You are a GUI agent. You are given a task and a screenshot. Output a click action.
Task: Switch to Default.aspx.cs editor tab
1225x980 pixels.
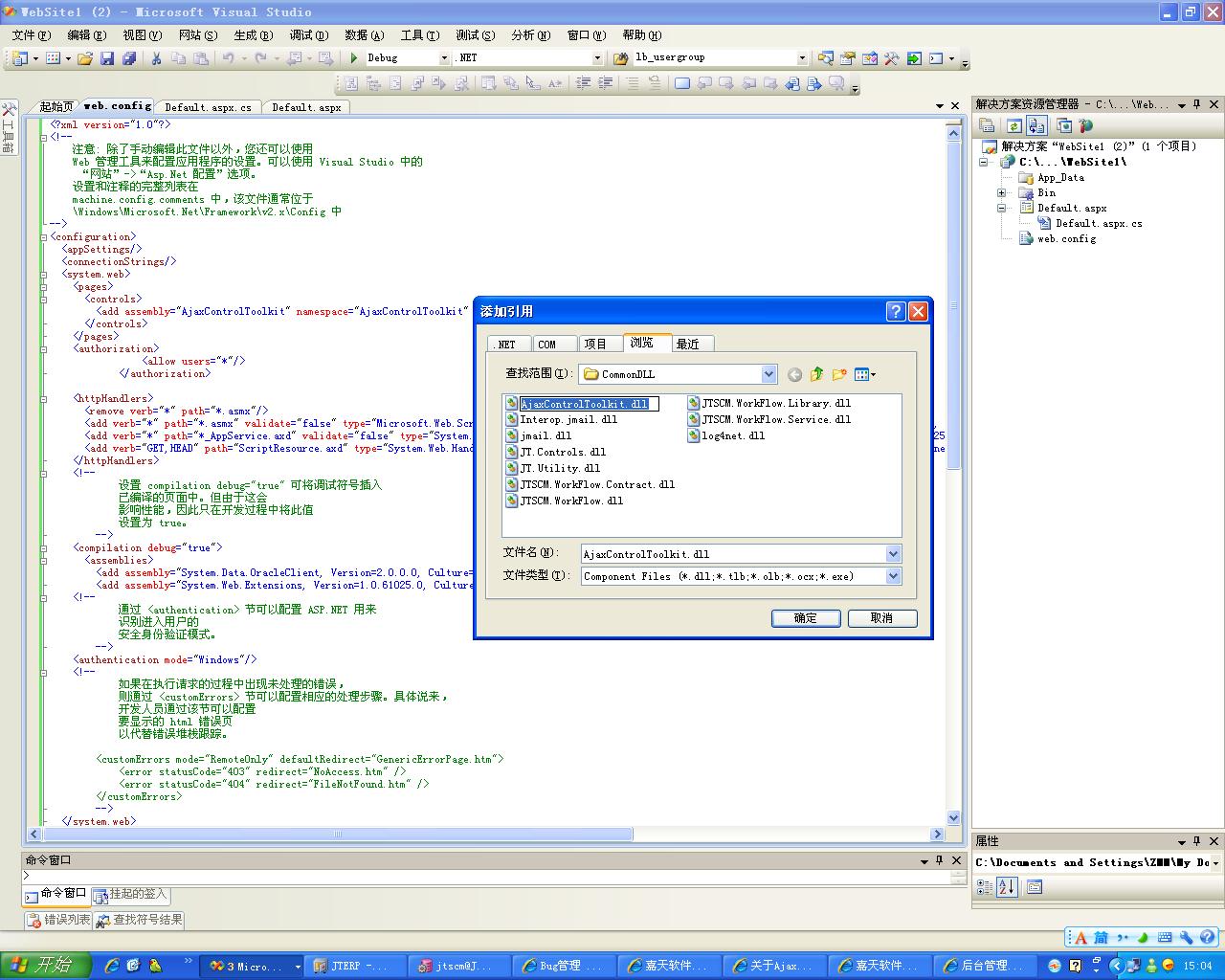208,107
